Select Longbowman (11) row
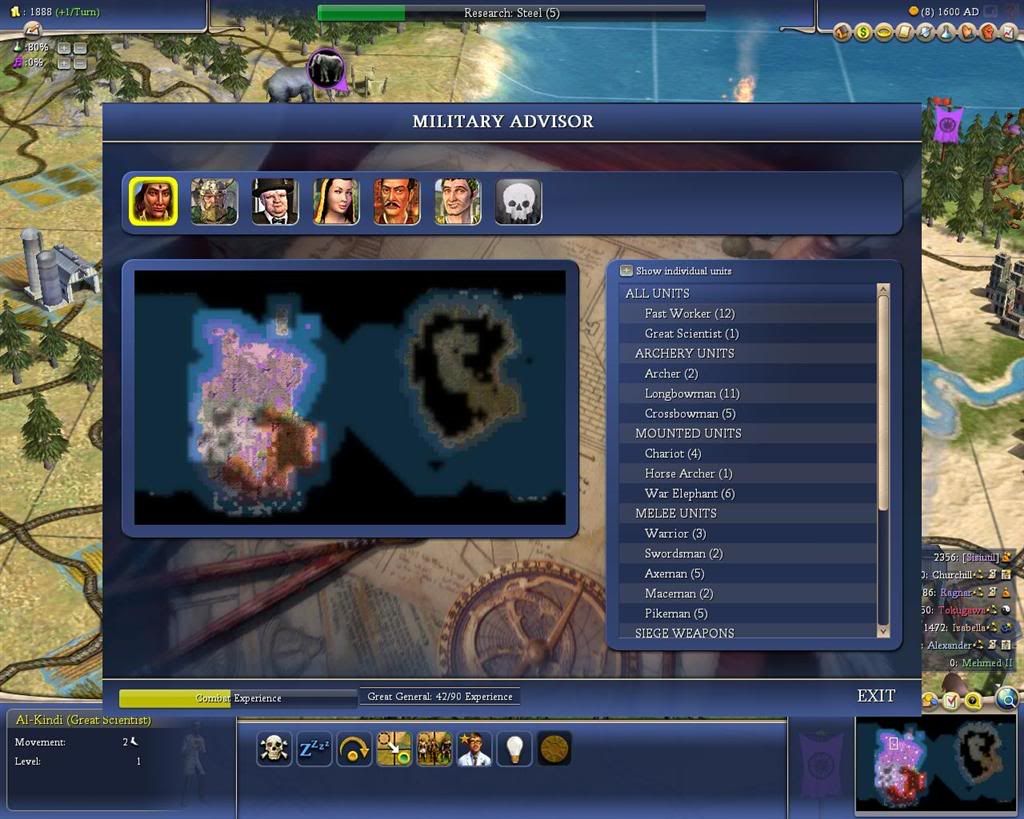This screenshot has height=819, width=1024. pos(748,393)
